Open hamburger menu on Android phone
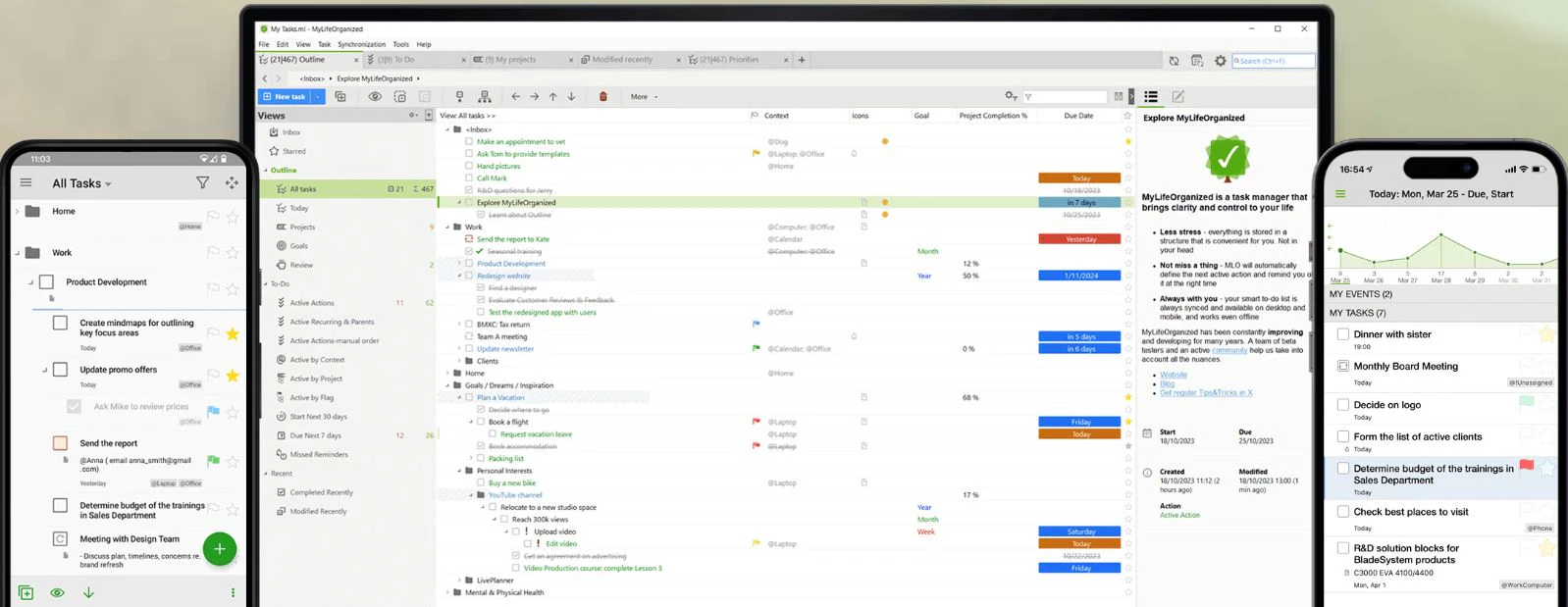 pos(26,182)
